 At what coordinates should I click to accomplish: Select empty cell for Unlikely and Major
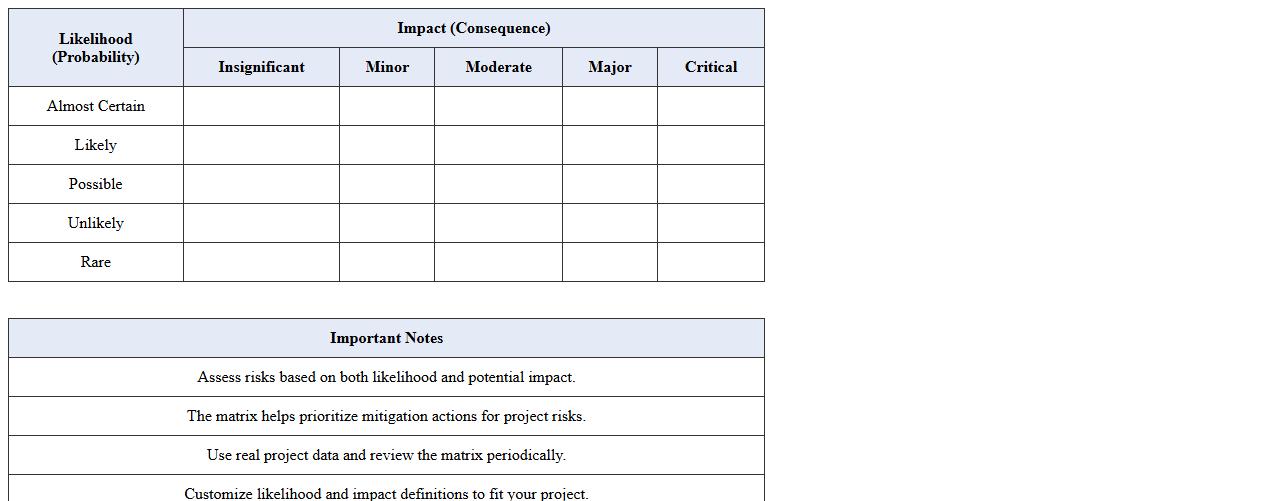tap(610, 223)
